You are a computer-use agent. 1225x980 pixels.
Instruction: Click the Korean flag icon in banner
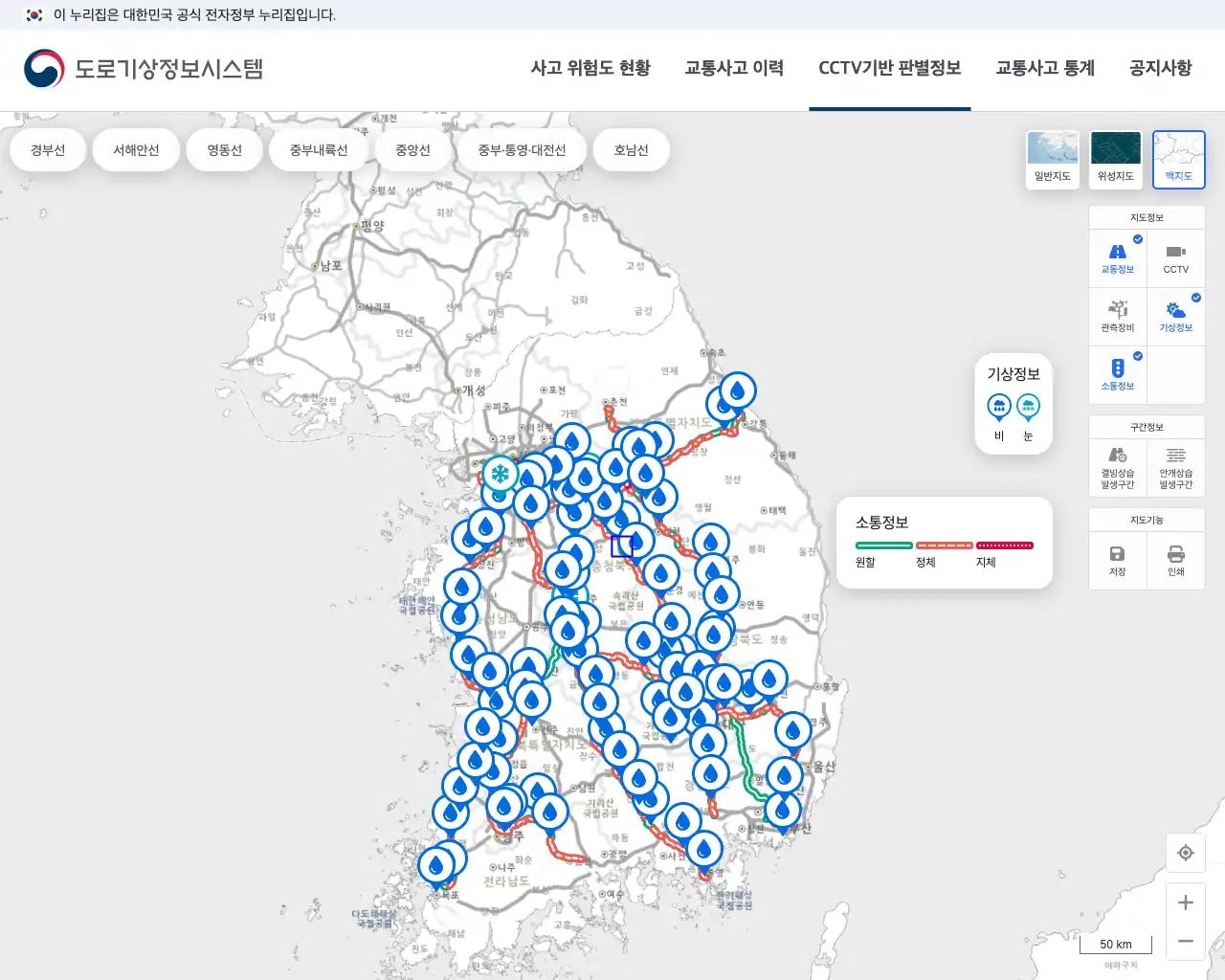click(34, 14)
